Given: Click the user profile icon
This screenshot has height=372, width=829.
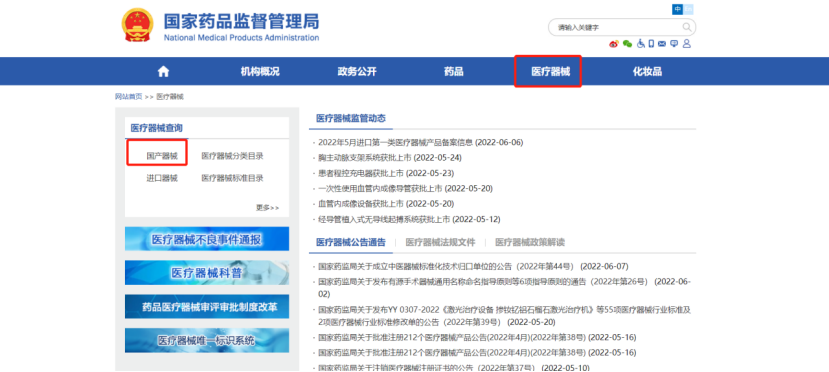Looking at the screenshot, I should (687, 43).
